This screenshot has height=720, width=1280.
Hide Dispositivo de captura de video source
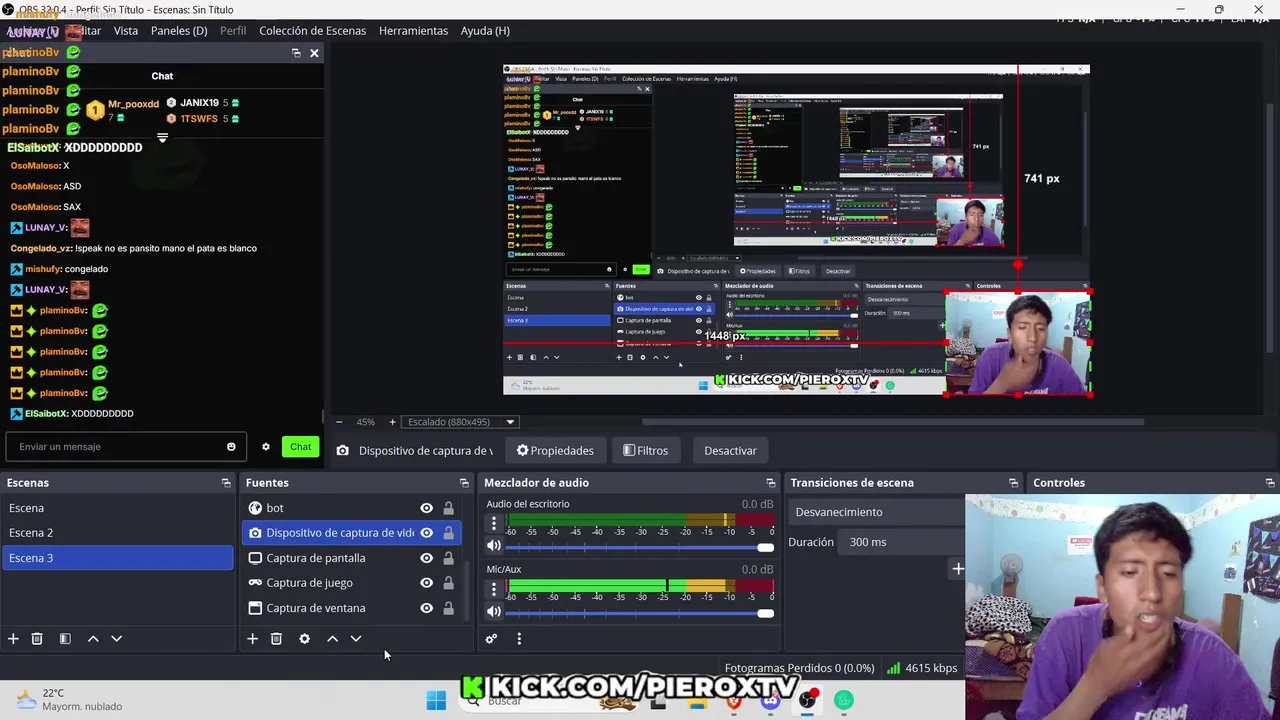(427, 533)
